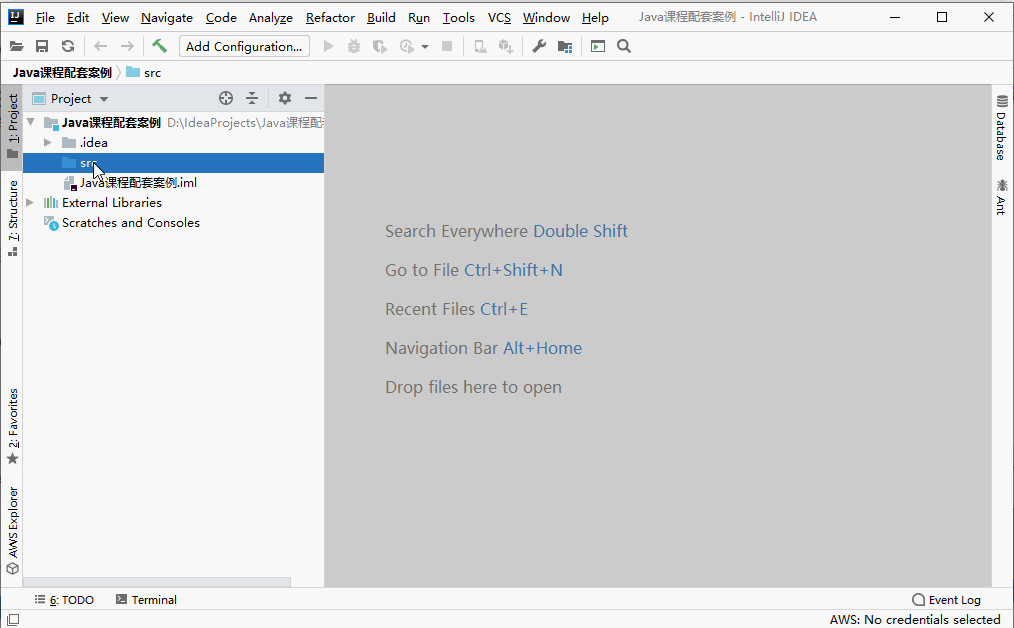
Task: Open the Analyze menu
Action: pos(271,17)
